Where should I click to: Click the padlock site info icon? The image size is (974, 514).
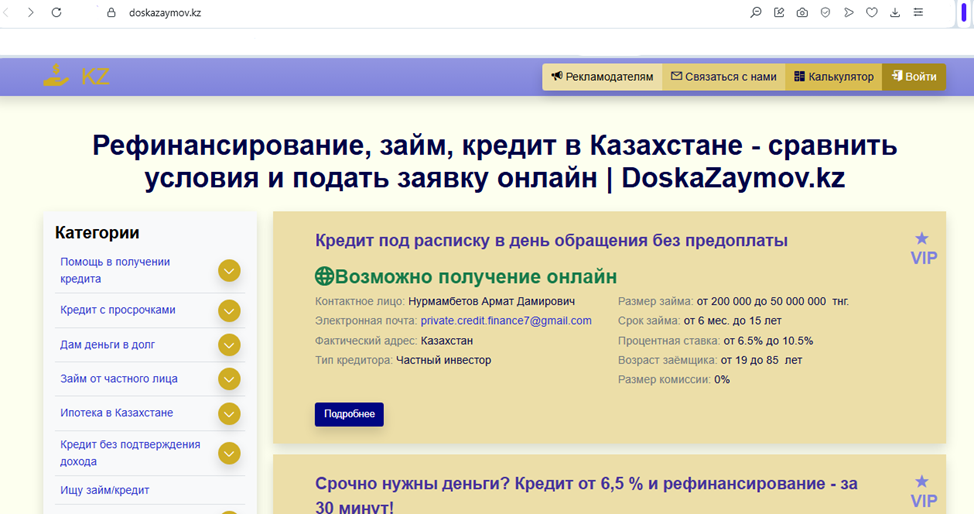point(111,12)
